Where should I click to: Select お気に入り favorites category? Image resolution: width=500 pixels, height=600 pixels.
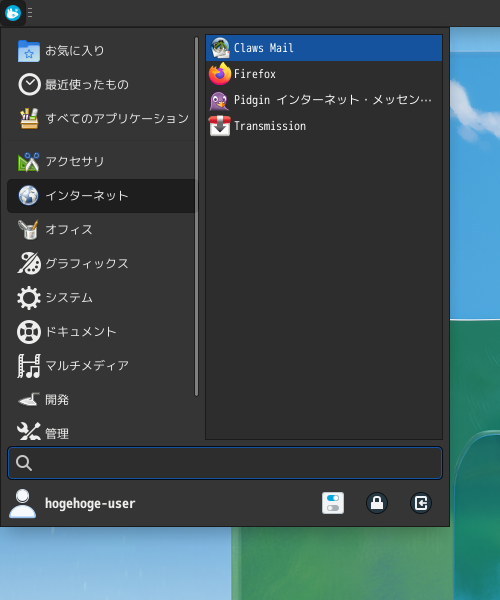pyautogui.click(x=101, y=51)
